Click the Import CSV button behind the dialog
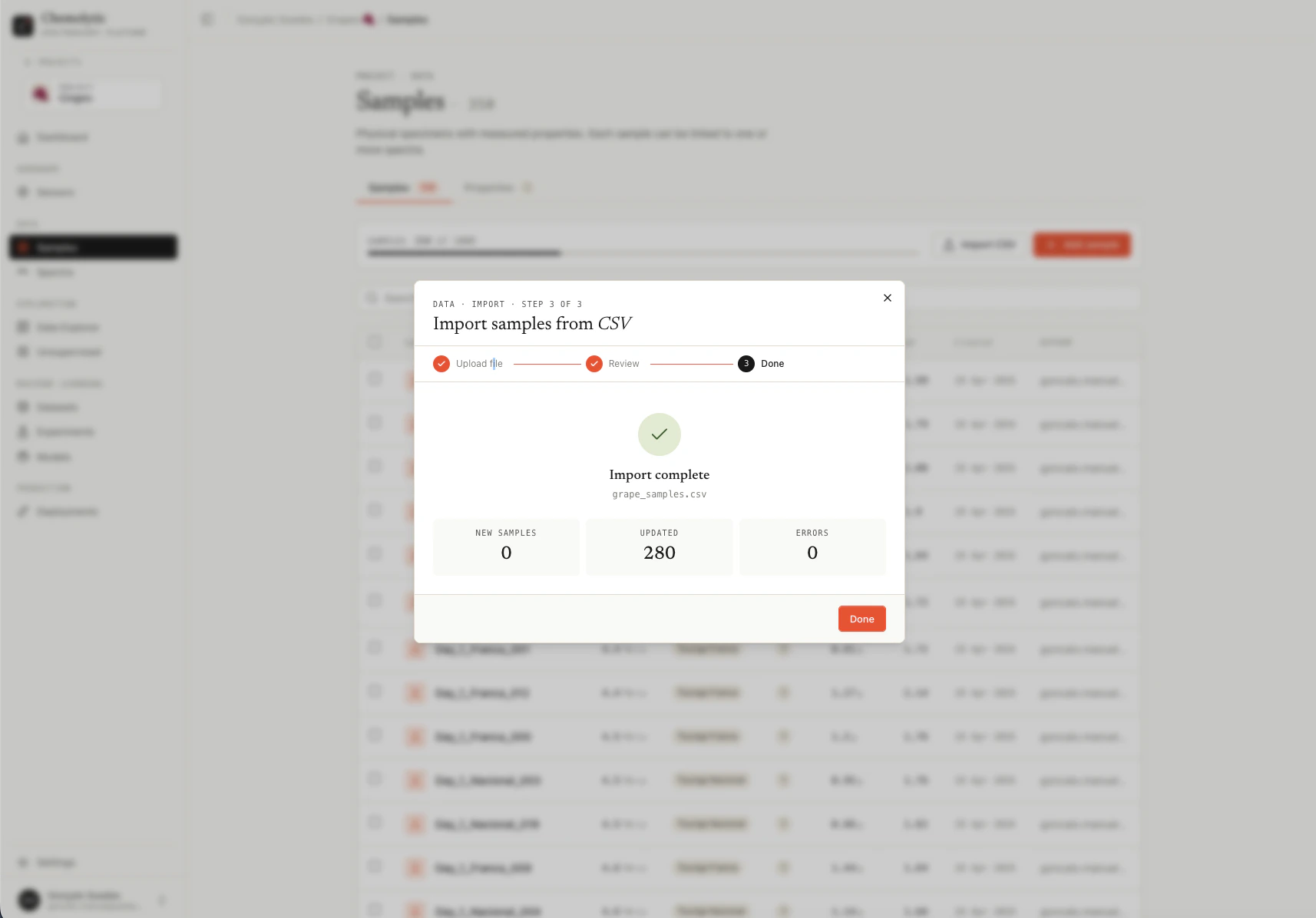1316x918 pixels. 979,245
